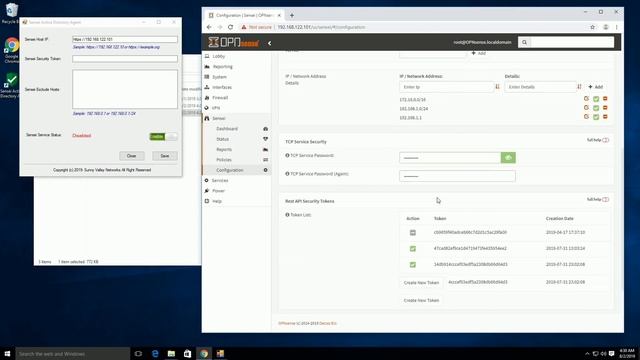This screenshot has height=360, width=640.
Task: Click the Status heartbeat icon in sidebar
Action: [265, 139]
